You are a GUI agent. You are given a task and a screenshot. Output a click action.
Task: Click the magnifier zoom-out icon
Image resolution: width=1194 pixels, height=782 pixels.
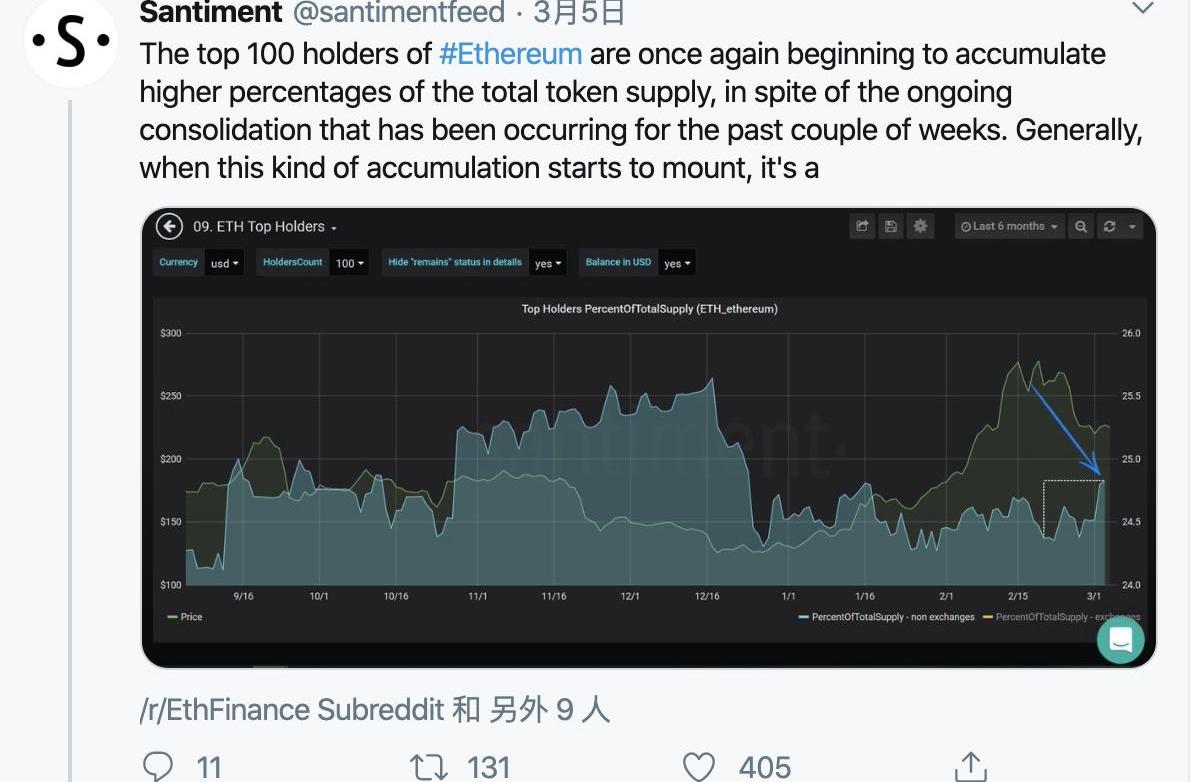tap(1081, 226)
